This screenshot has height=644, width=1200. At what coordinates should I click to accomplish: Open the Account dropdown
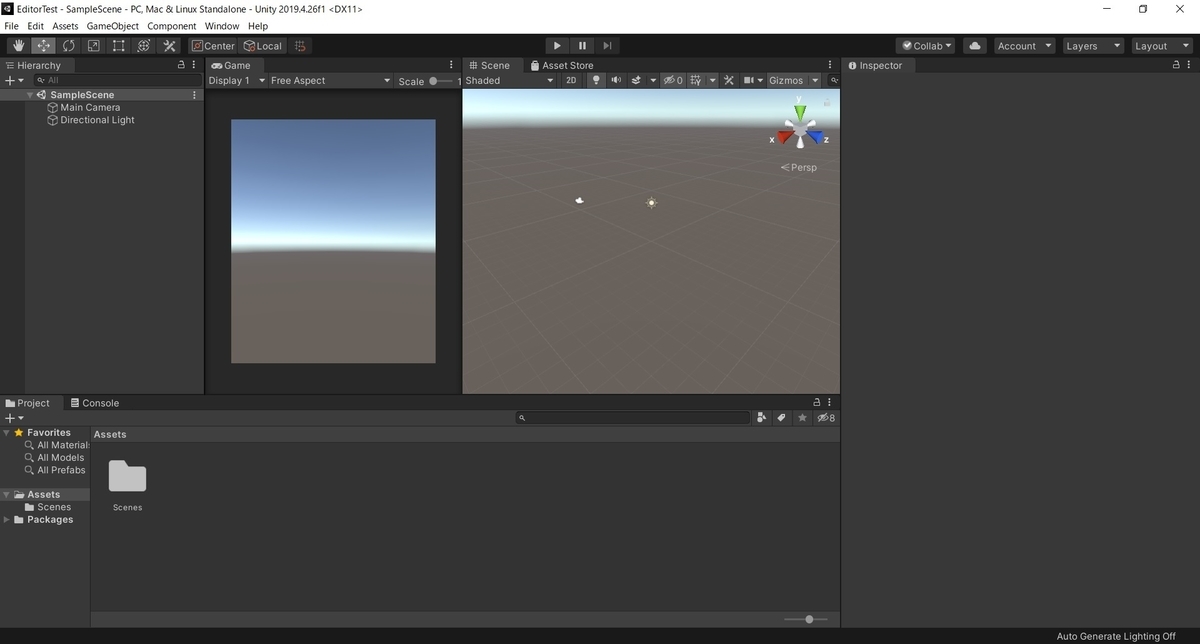pyautogui.click(x=1025, y=46)
